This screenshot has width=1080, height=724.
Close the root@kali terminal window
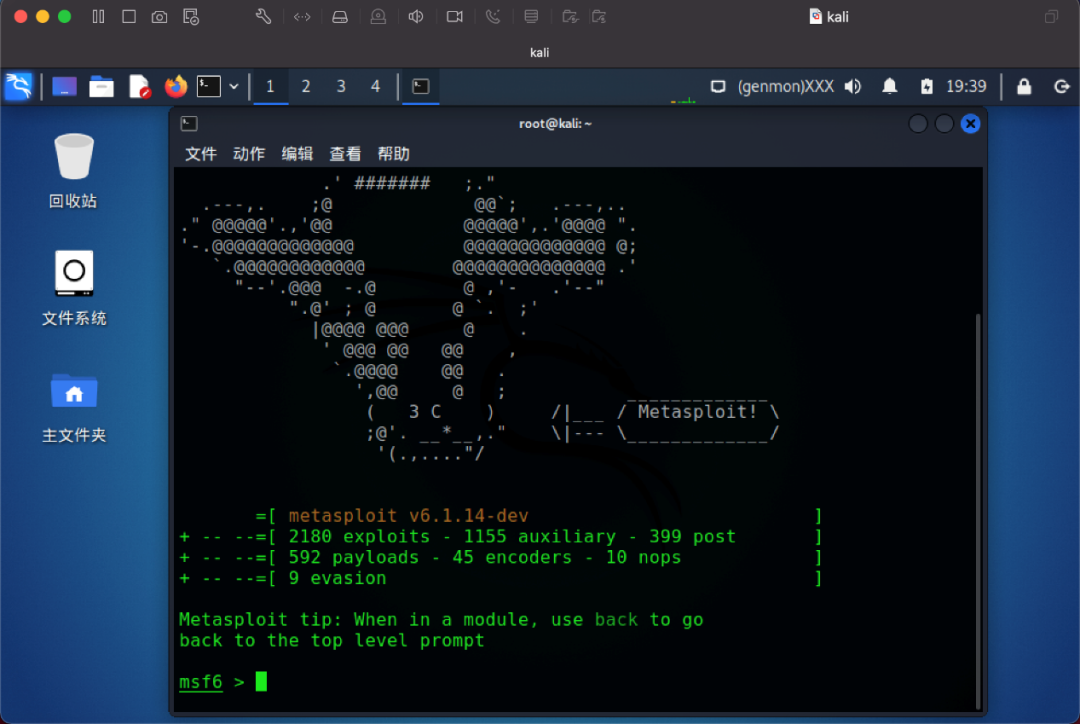[970, 123]
